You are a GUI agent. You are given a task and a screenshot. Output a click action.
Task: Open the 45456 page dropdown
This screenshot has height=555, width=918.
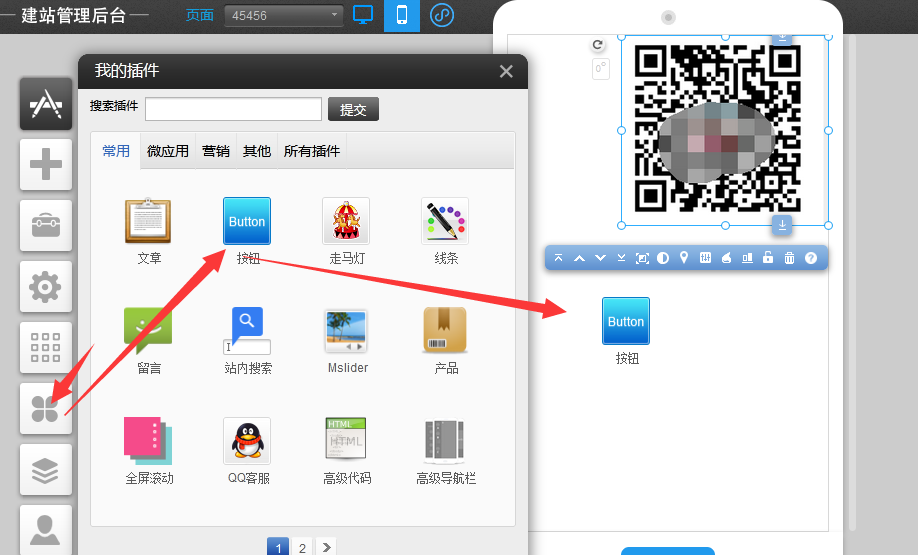(284, 16)
